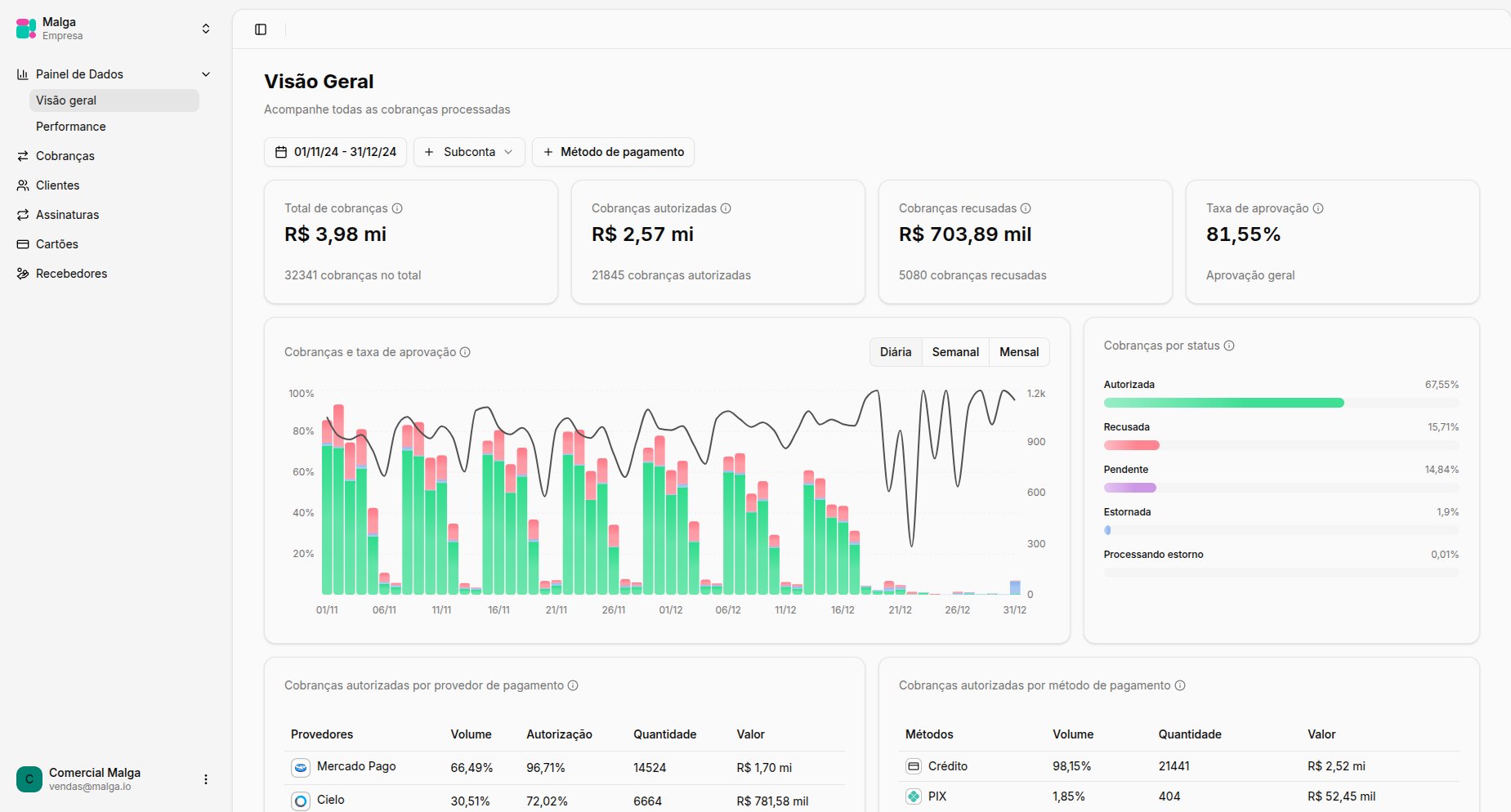Image resolution: width=1511 pixels, height=812 pixels.
Task: Click the R$ 1,70 mi value
Action: point(764,768)
